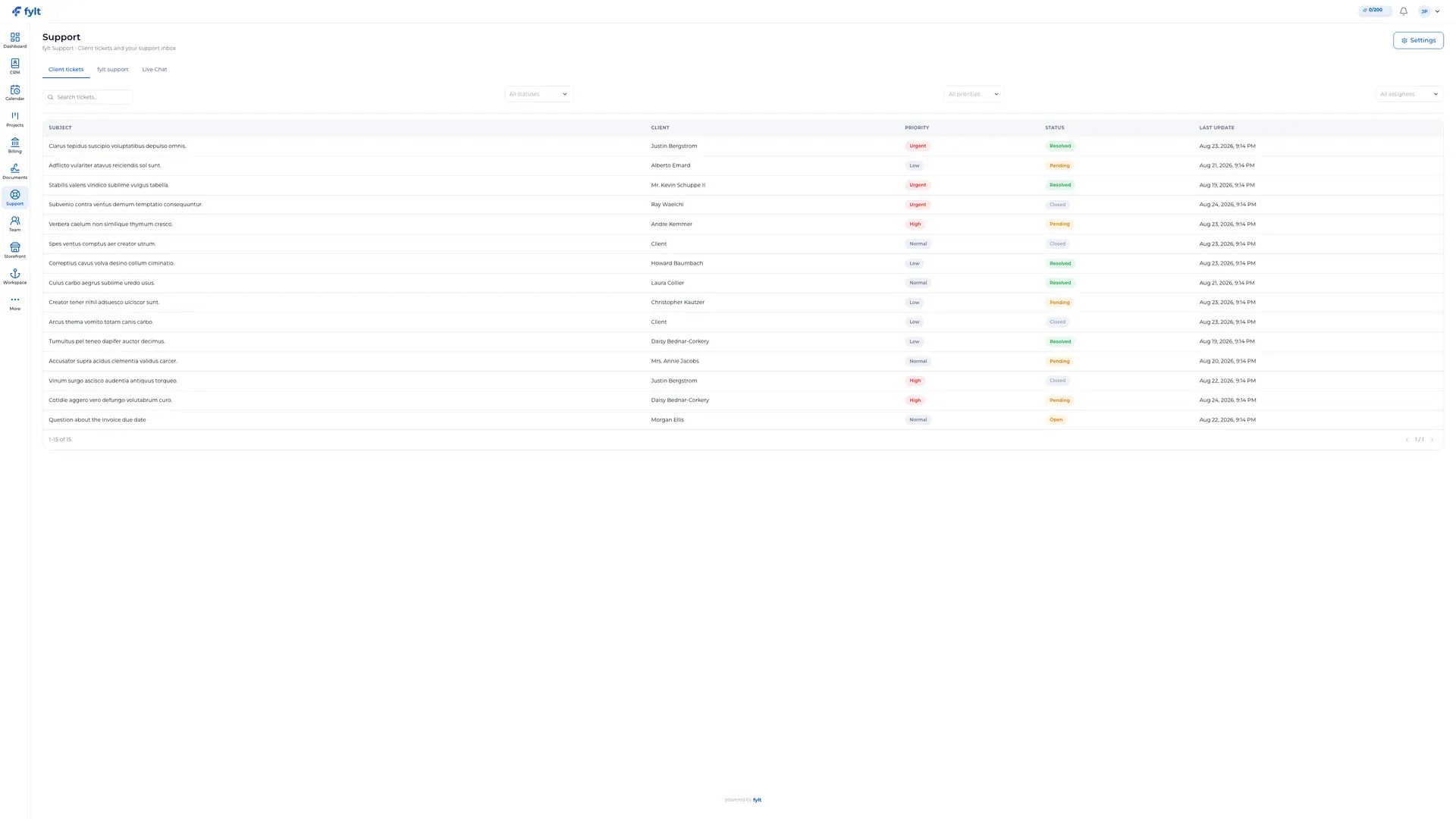Click Subject column header

[60, 127]
